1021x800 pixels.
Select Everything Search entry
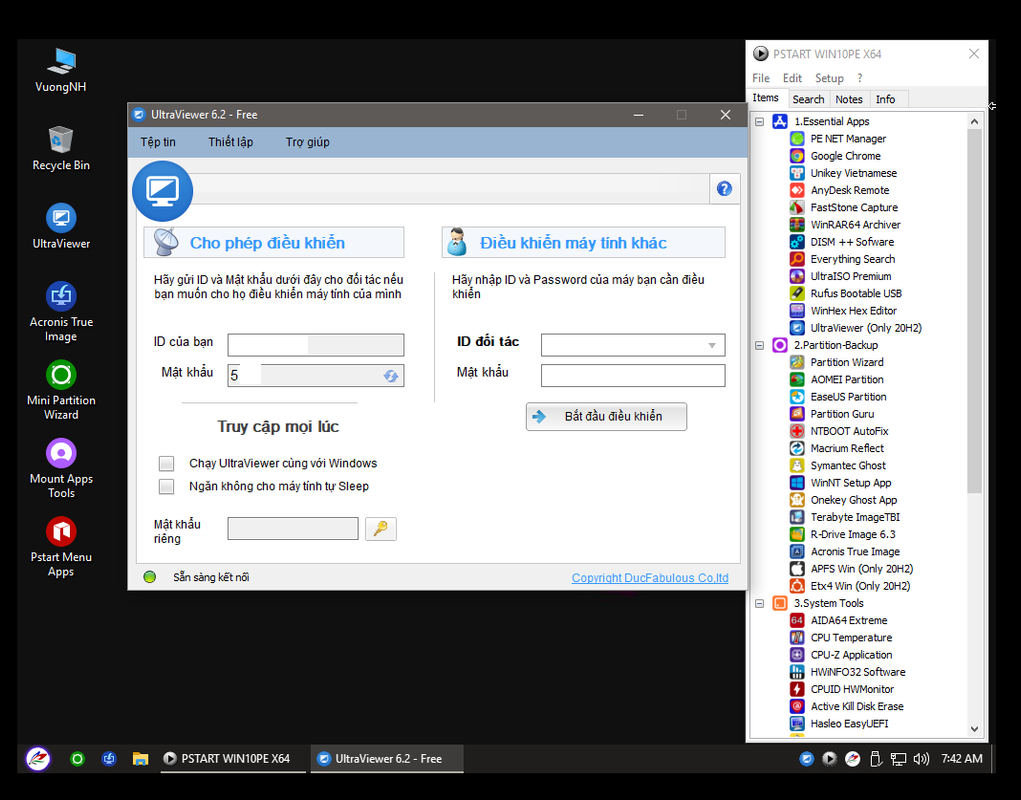pyautogui.click(x=852, y=259)
